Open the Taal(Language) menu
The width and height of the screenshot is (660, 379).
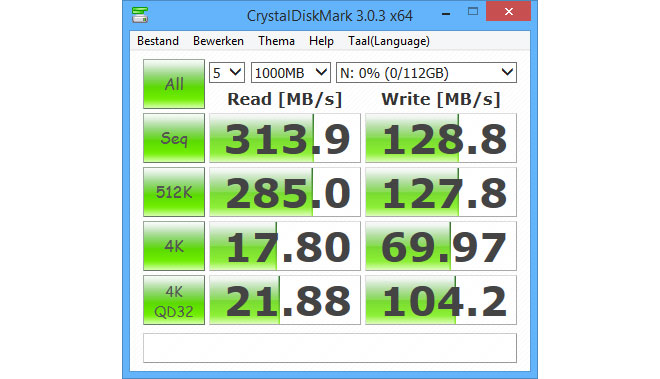coord(389,41)
